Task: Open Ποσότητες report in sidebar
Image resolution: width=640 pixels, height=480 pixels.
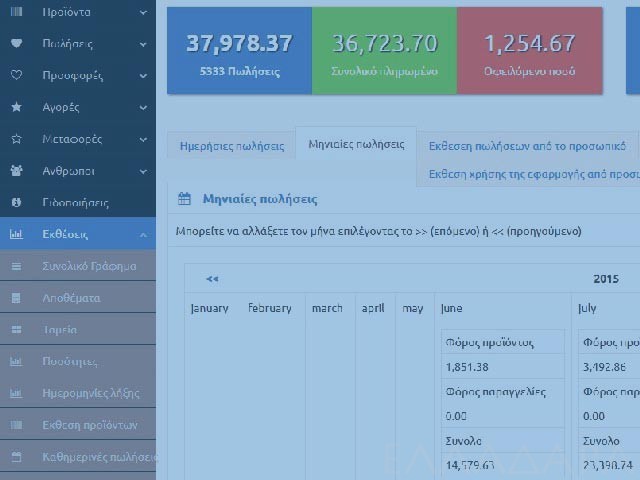Action: click(78, 362)
